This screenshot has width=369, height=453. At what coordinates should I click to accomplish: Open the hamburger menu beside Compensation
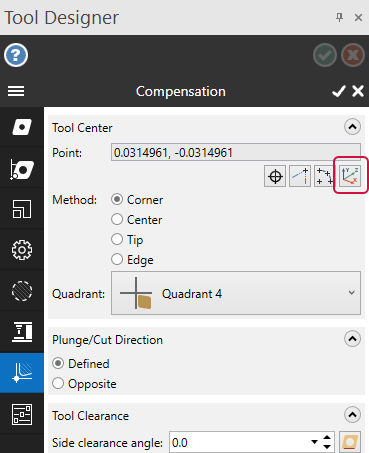pyautogui.click(x=16, y=91)
